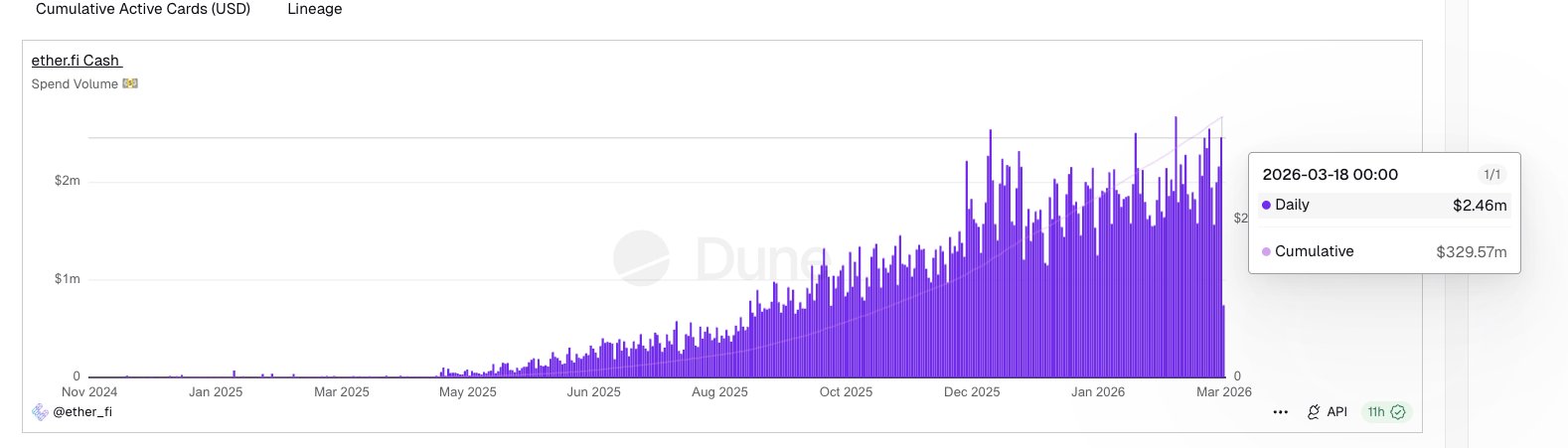Viewport: 1568px width, 448px height.
Task: Click the Jan 2026 axis label
Action: coord(1098,392)
